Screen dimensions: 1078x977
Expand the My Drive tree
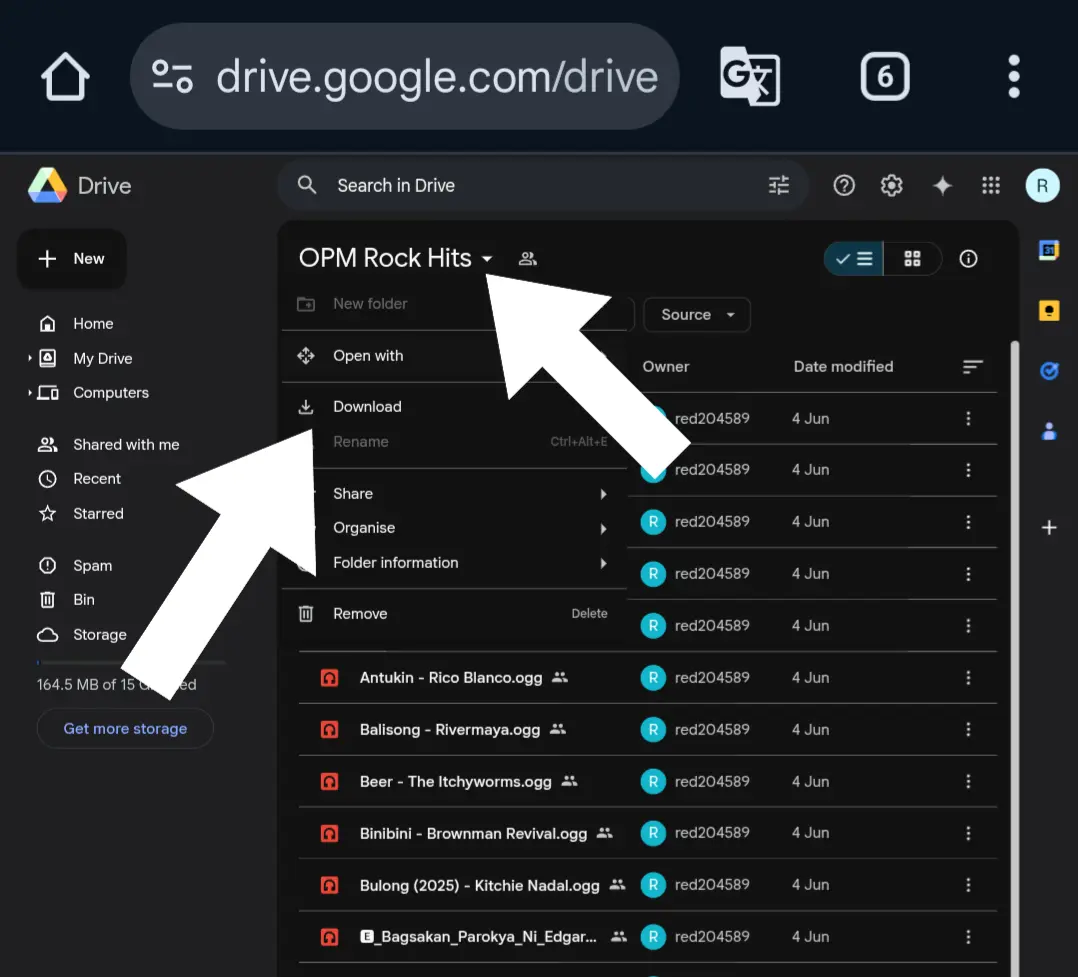(x=30, y=358)
